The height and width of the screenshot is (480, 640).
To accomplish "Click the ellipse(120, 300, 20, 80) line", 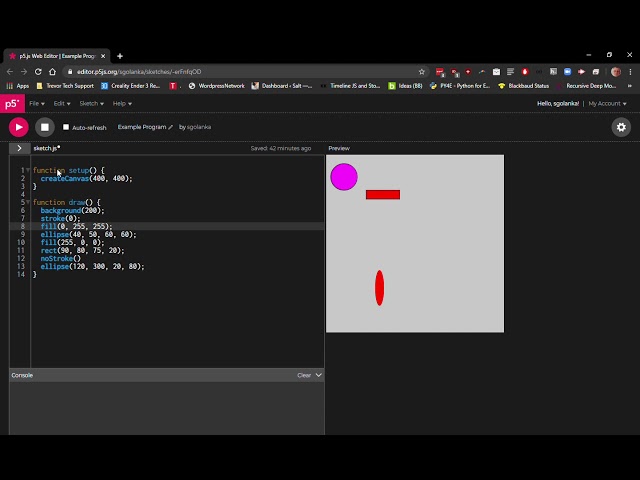I will [92, 266].
